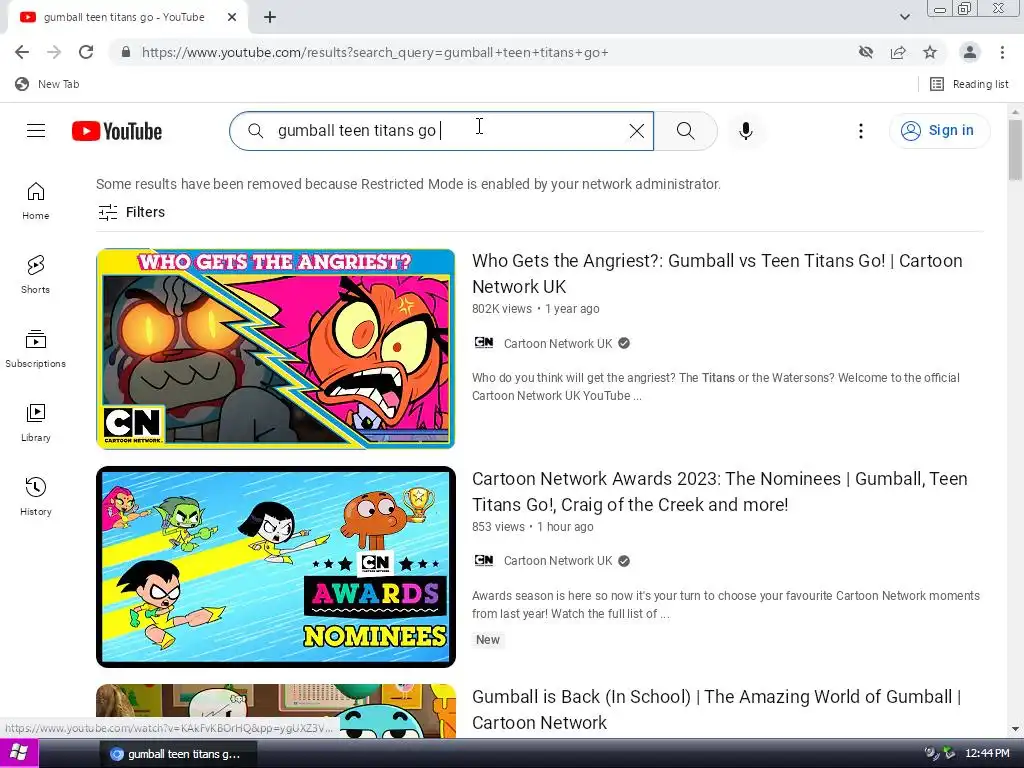This screenshot has height=768, width=1024.
Task: Close the gumball teen titans go tab
Action: pyautogui.click(x=232, y=18)
